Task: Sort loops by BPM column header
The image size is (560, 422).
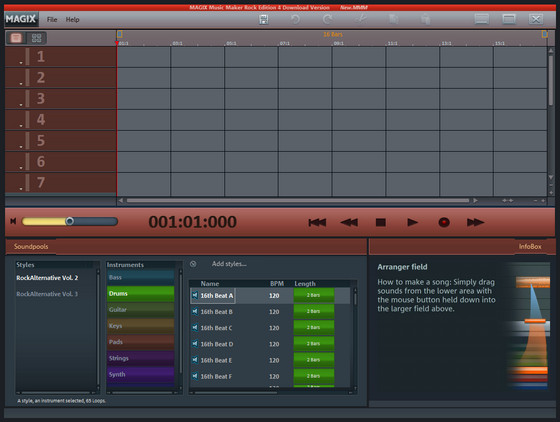Action: tap(277, 283)
